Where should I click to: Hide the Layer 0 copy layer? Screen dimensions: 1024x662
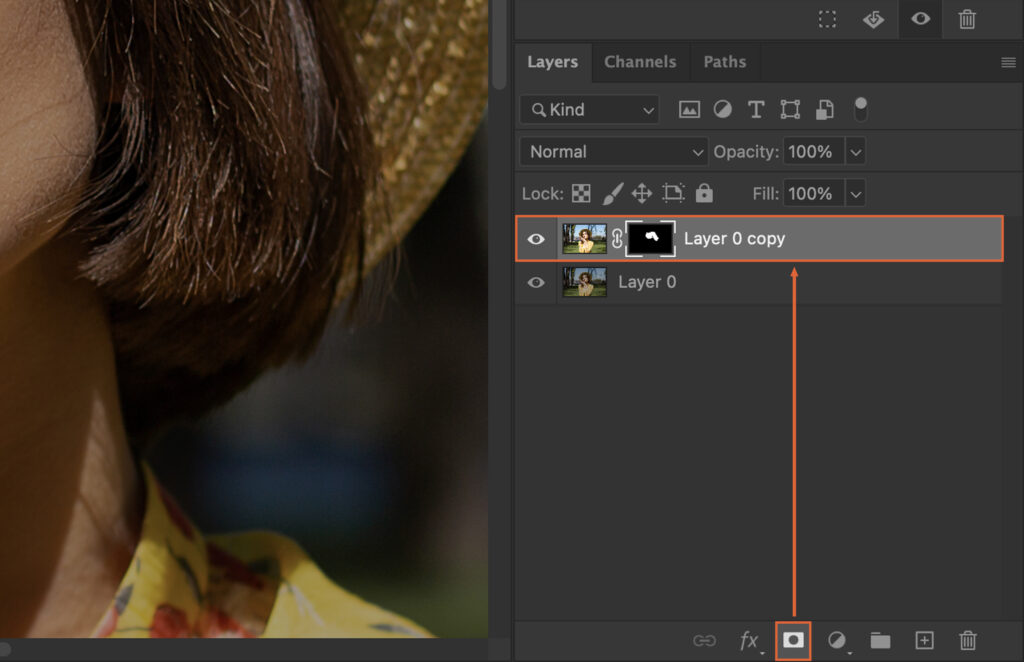[x=536, y=238]
